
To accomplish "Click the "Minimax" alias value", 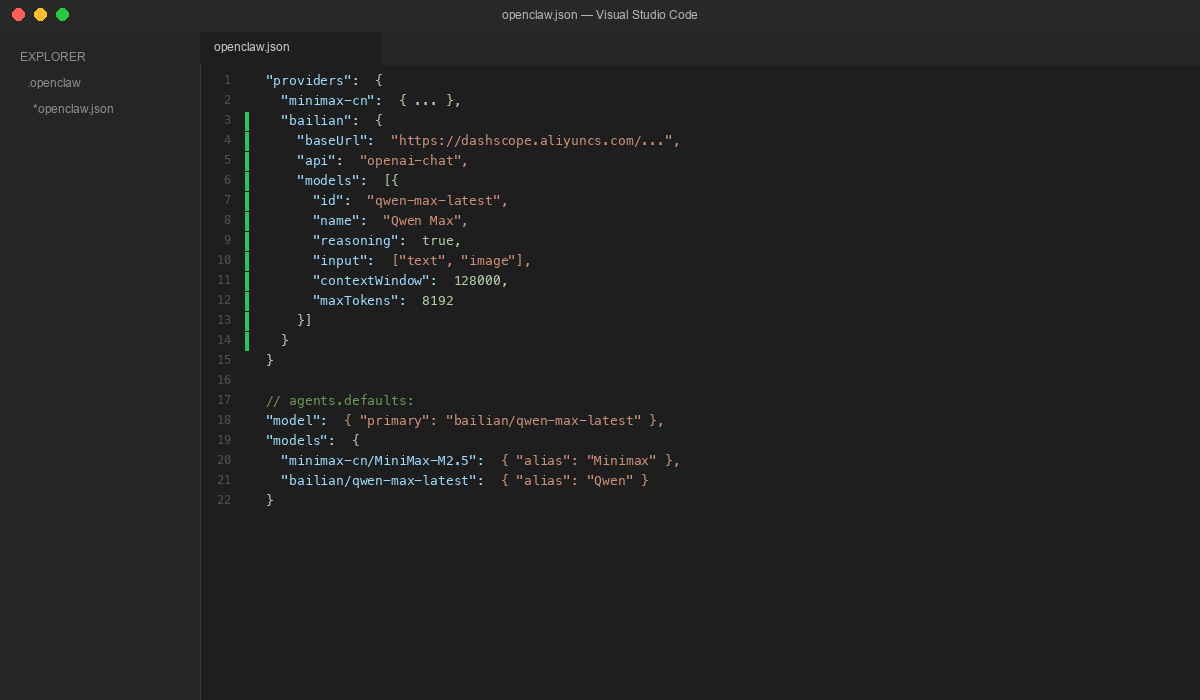I will click(621, 460).
